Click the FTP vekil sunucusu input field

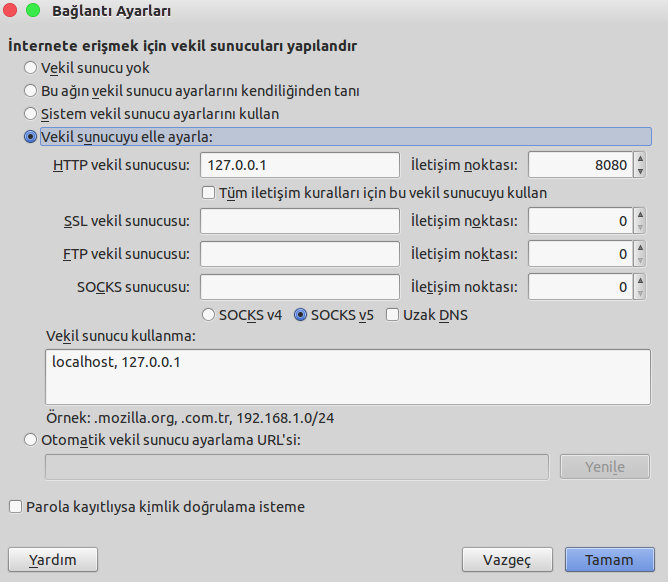click(x=299, y=254)
